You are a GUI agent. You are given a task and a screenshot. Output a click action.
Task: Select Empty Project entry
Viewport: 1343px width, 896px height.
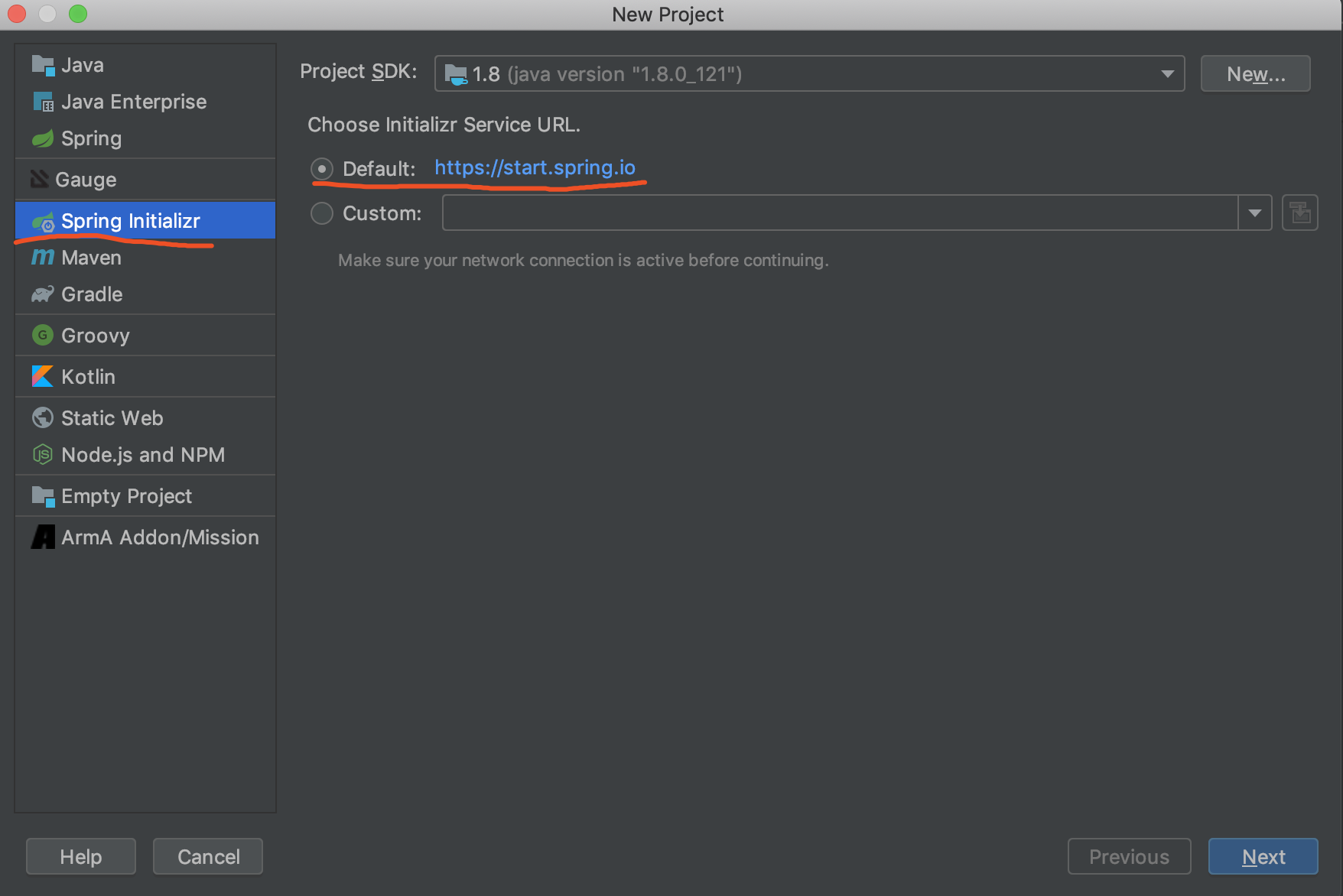point(145,496)
